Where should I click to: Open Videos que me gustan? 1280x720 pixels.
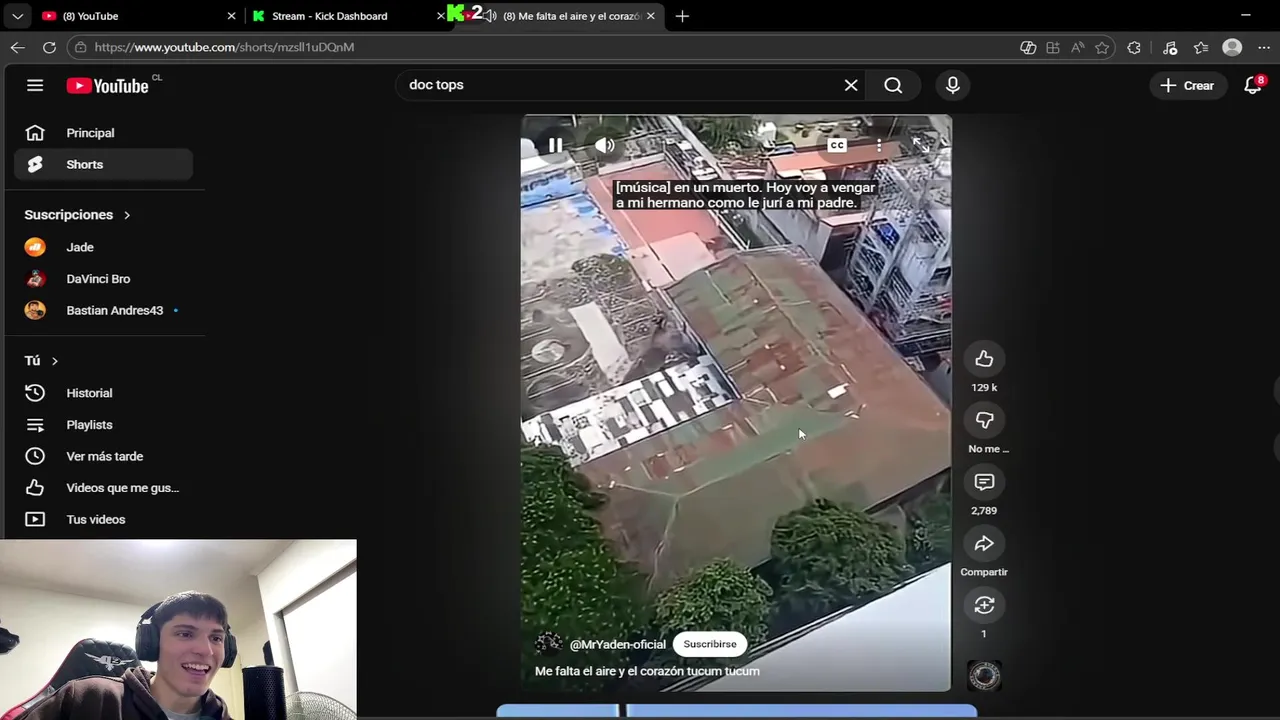click(104, 488)
